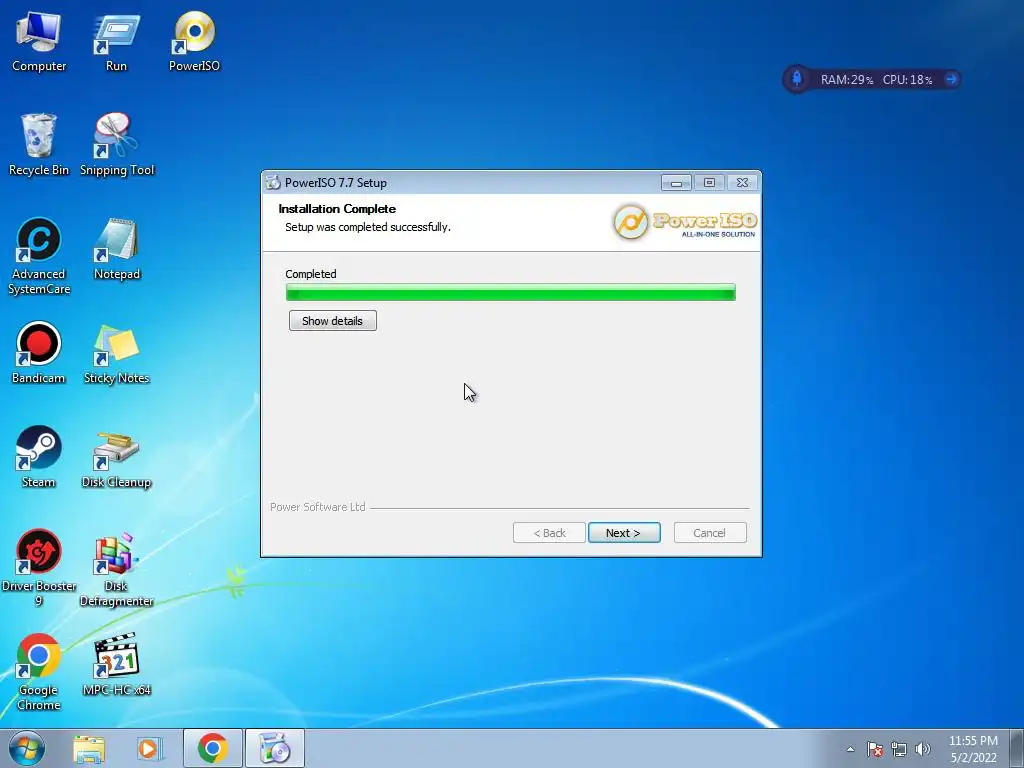
Task: Minimize the PowerISO setup window
Action: point(676,183)
